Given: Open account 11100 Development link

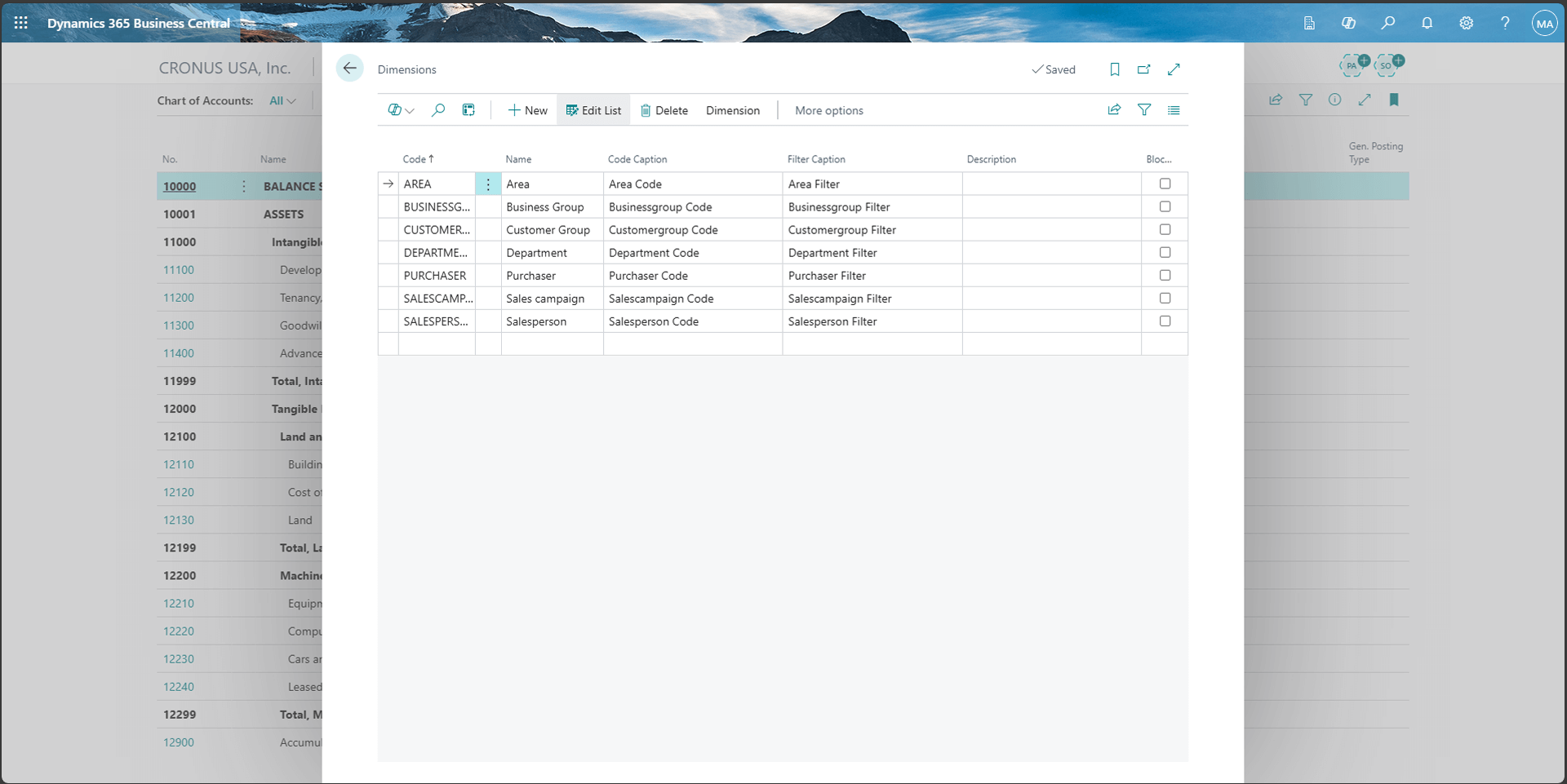Looking at the screenshot, I should 179,269.
